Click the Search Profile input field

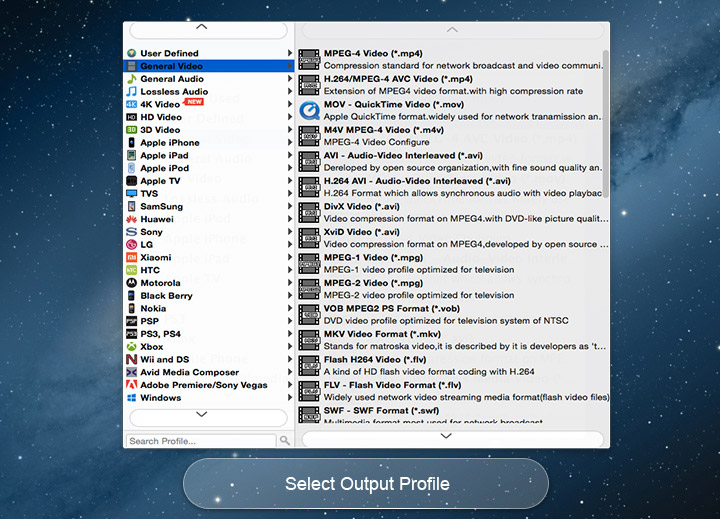click(201, 441)
